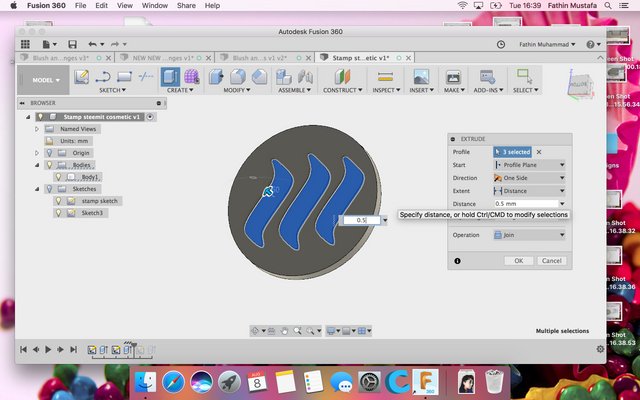The width and height of the screenshot is (640, 400).
Task: Toggle Origin folder visibility bulb
Action: tap(49, 153)
